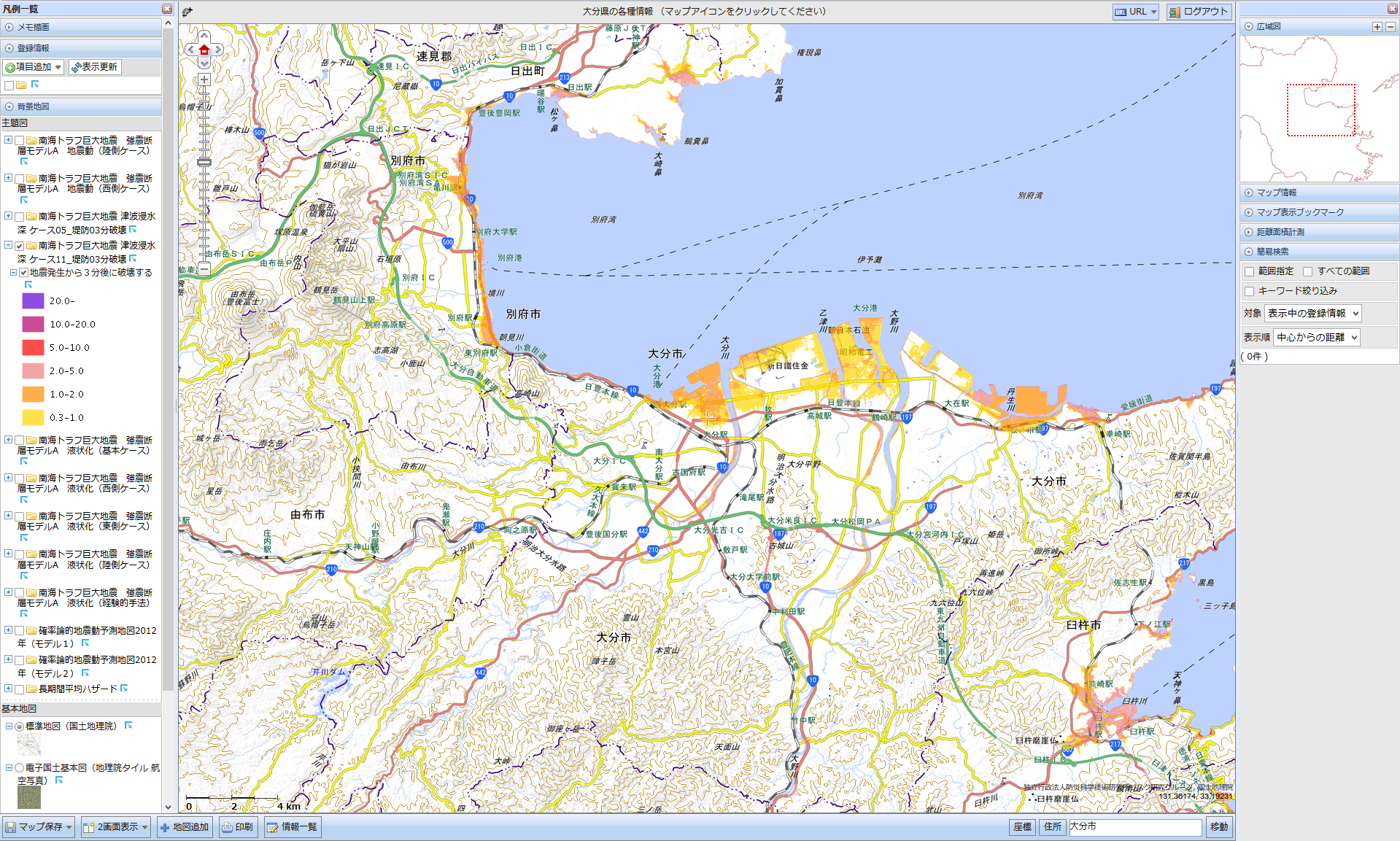
Task: Open the 対象 dropdown showing 表示中の登録情報
Action: pyautogui.click(x=1312, y=314)
